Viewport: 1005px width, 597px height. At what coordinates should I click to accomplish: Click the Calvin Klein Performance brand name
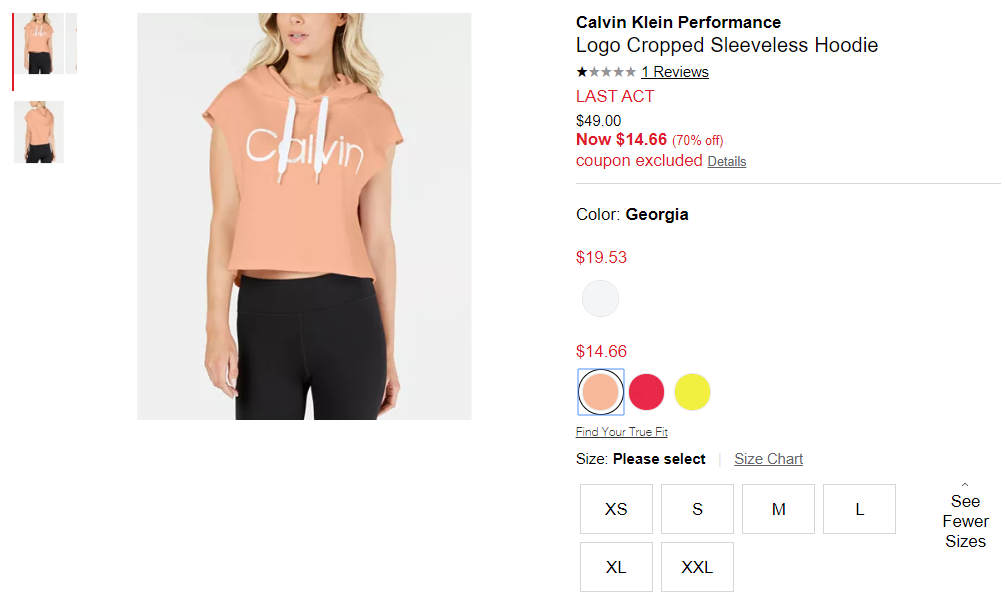tap(678, 22)
